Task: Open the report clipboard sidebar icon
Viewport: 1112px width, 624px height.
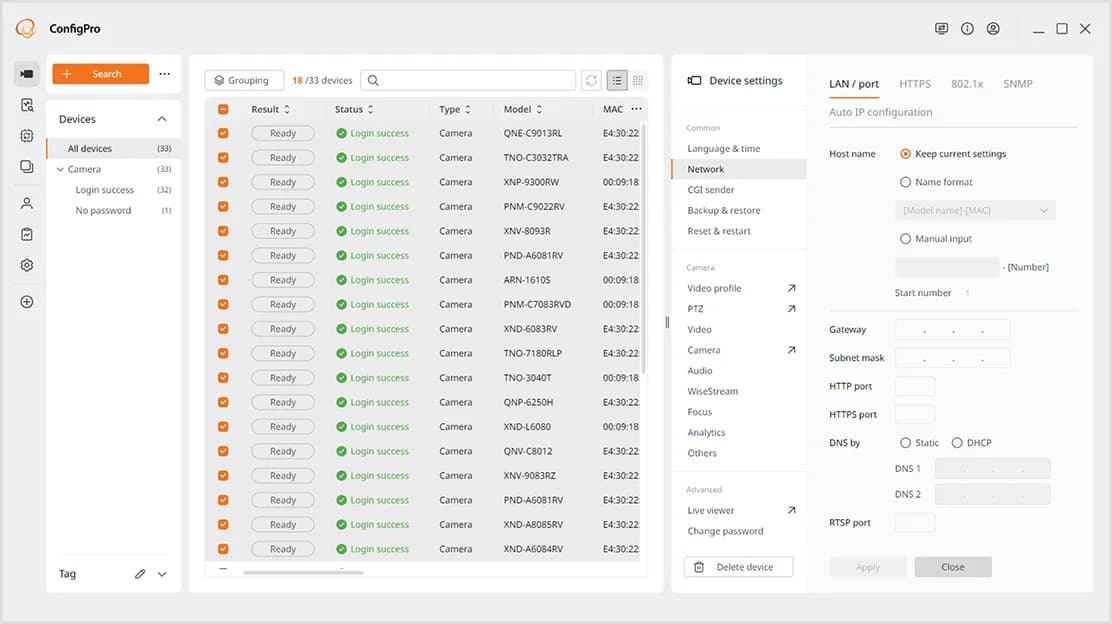Action: [27, 234]
